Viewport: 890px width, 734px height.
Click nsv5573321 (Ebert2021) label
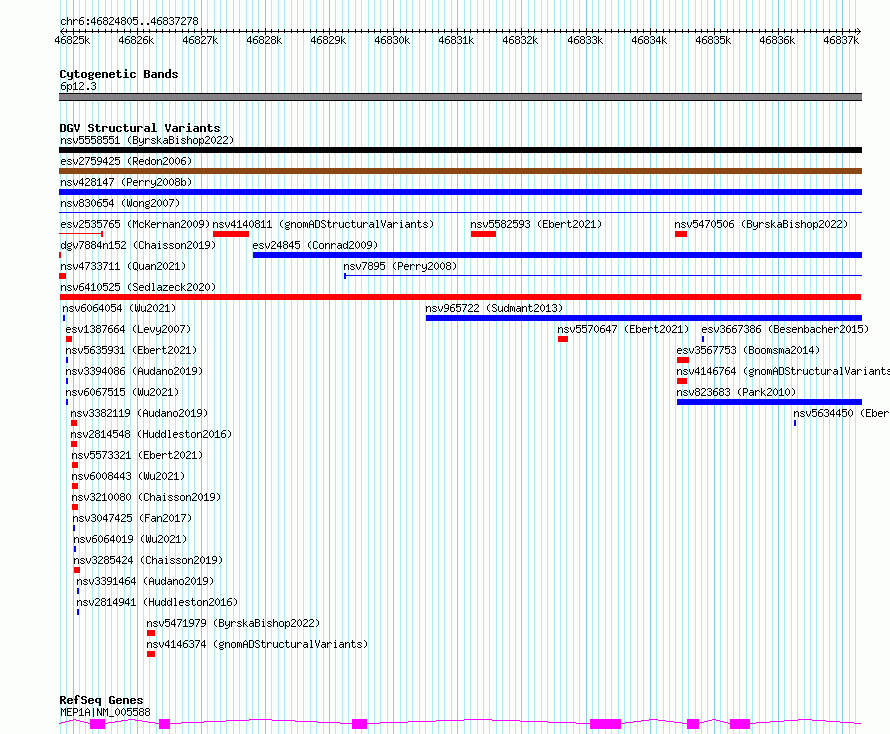[137, 455]
